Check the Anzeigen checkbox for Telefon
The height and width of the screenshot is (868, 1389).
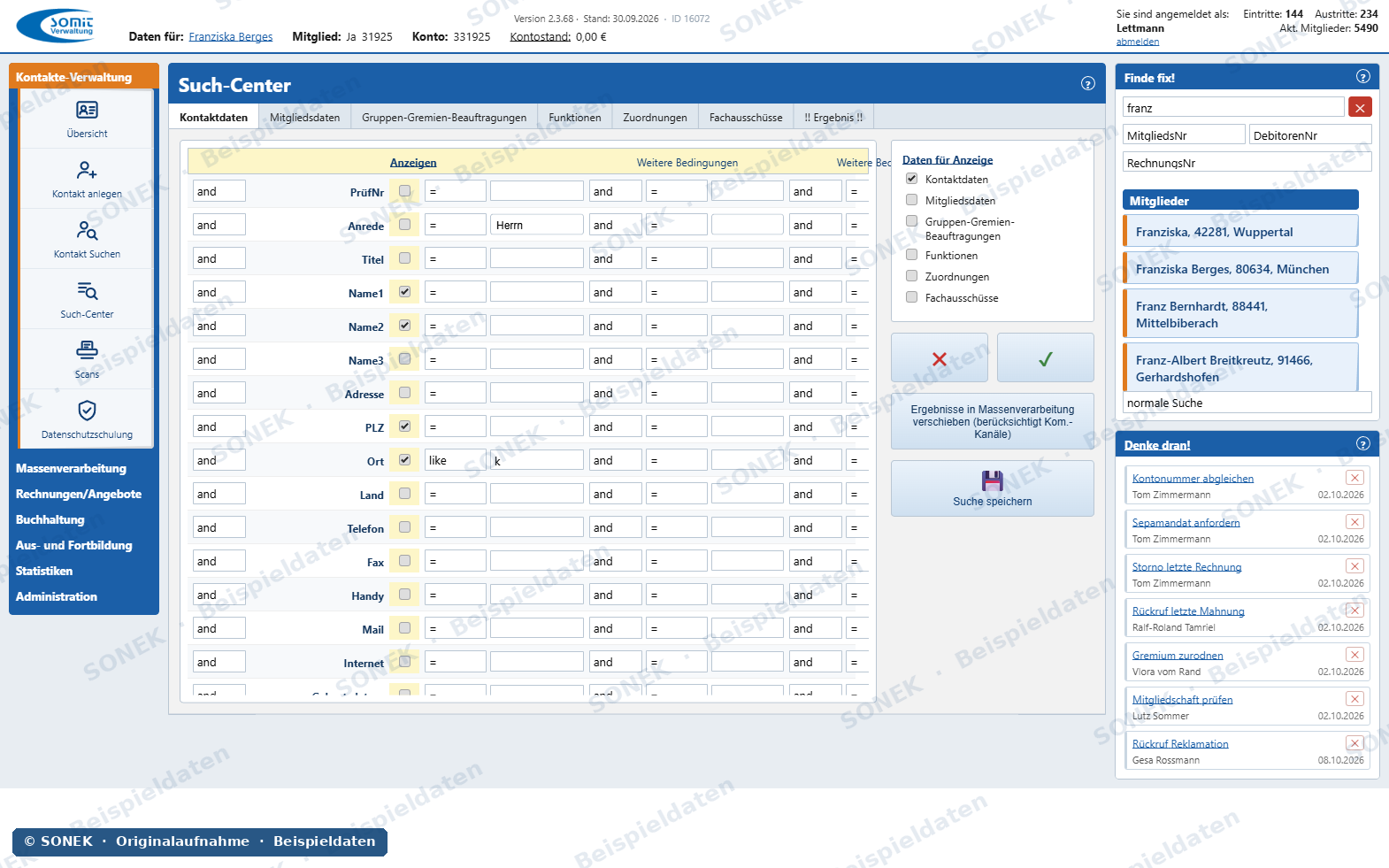tap(404, 527)
